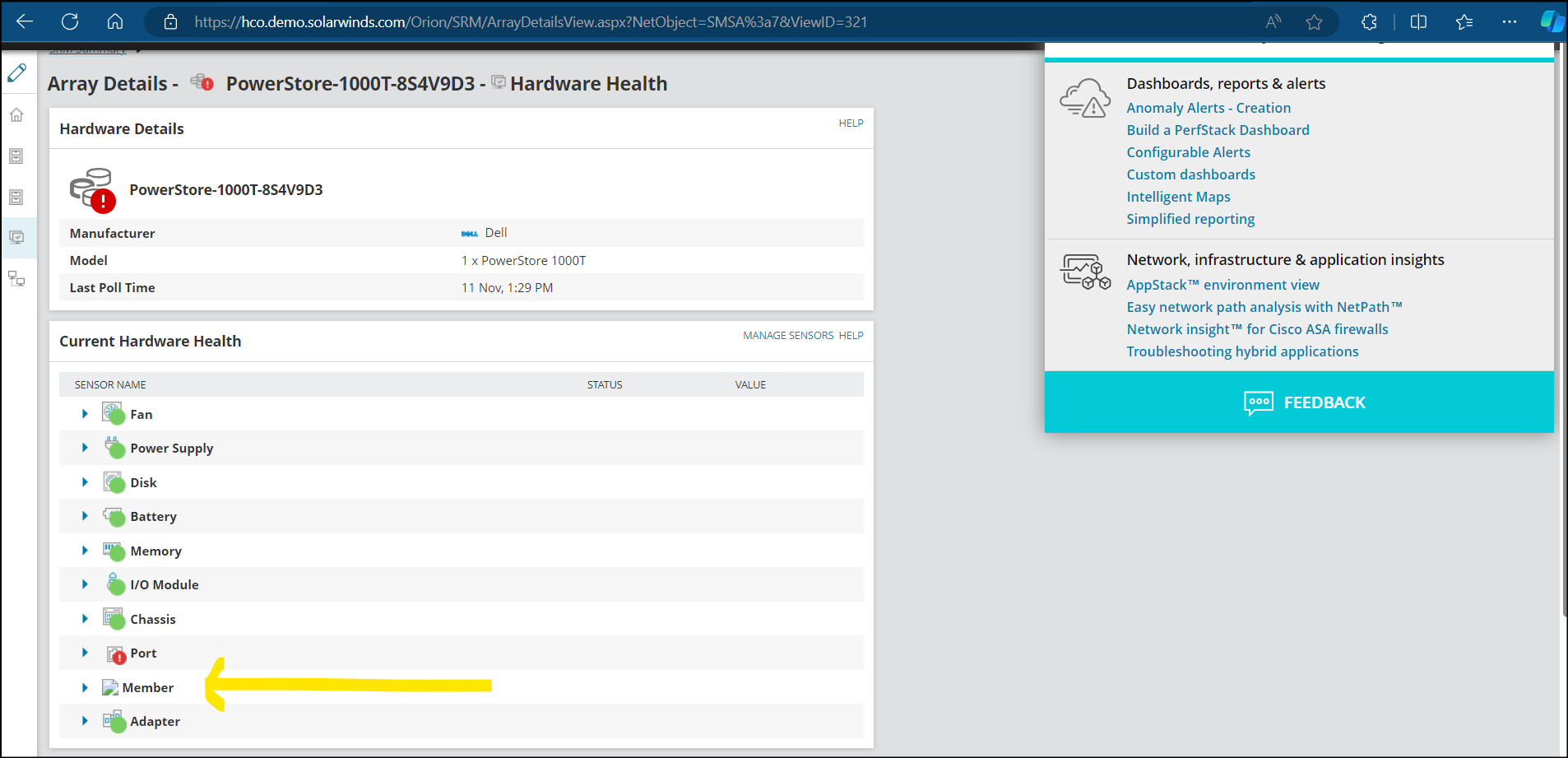Click the Dell manufacturer value
Image resolution: width=1568 pixels, height=758 pixels.
pos(496,233)
